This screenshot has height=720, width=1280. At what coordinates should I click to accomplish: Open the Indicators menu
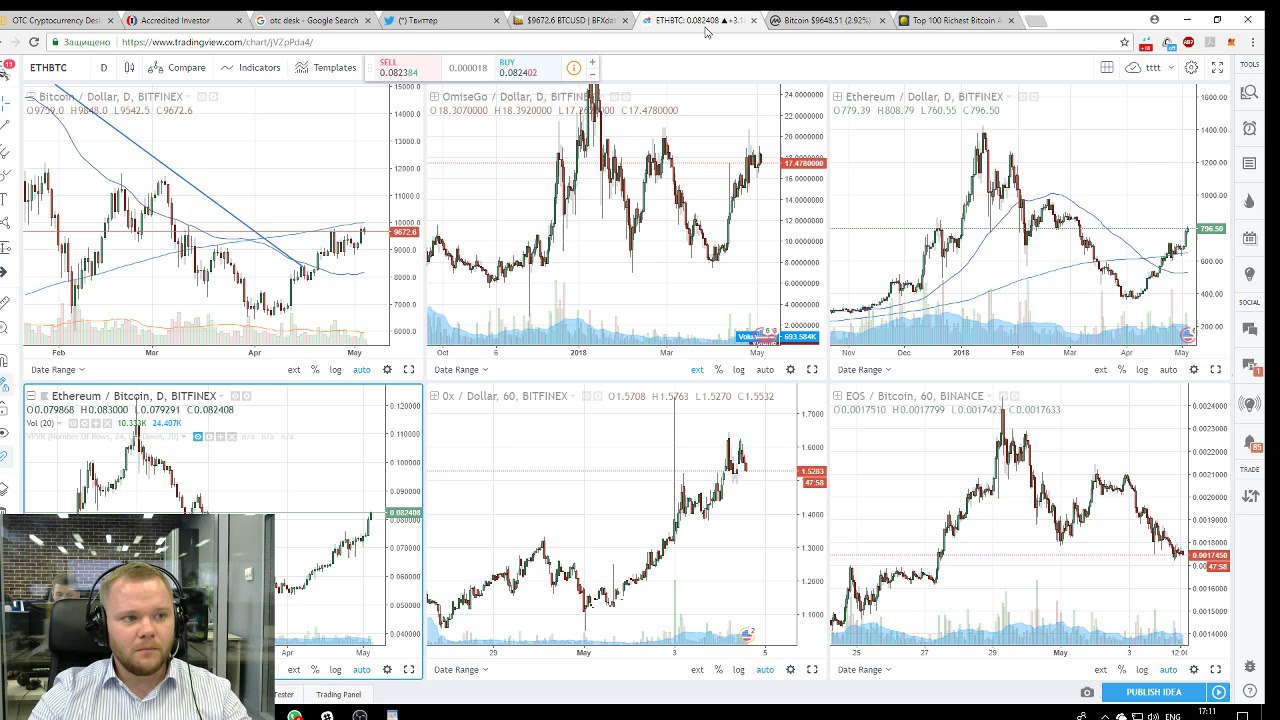[250, 67]
